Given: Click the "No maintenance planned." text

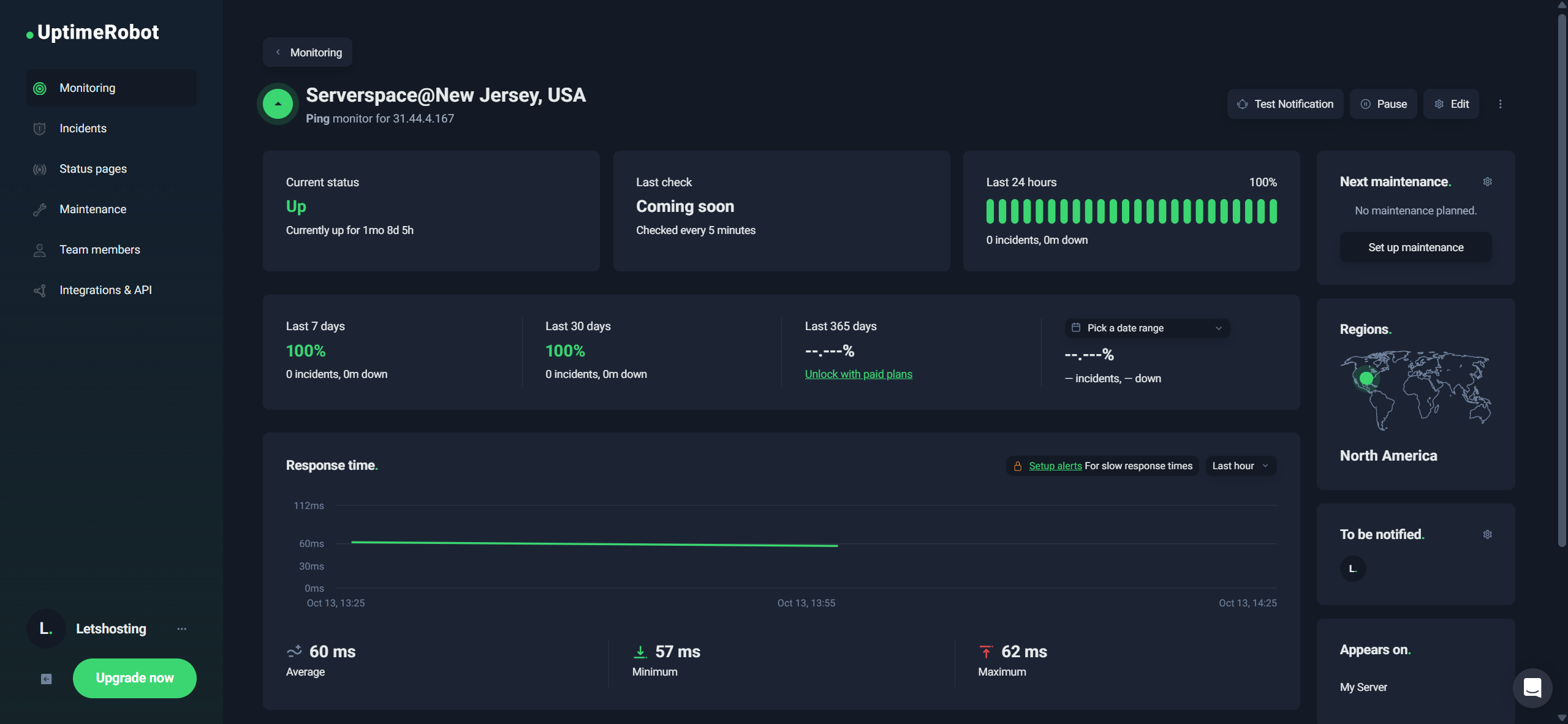Looking at the screenshot, I should [x=1415, y=211].
